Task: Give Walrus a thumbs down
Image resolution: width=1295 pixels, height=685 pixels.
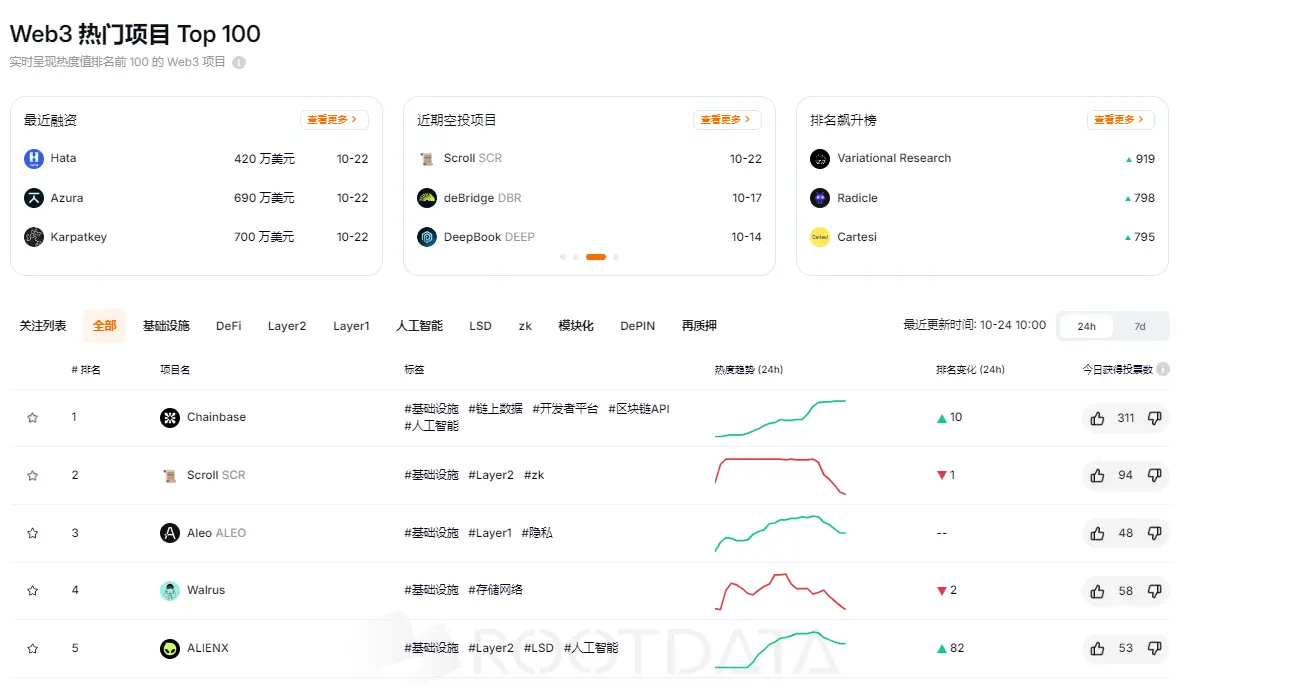Action: pos(1155,591)
